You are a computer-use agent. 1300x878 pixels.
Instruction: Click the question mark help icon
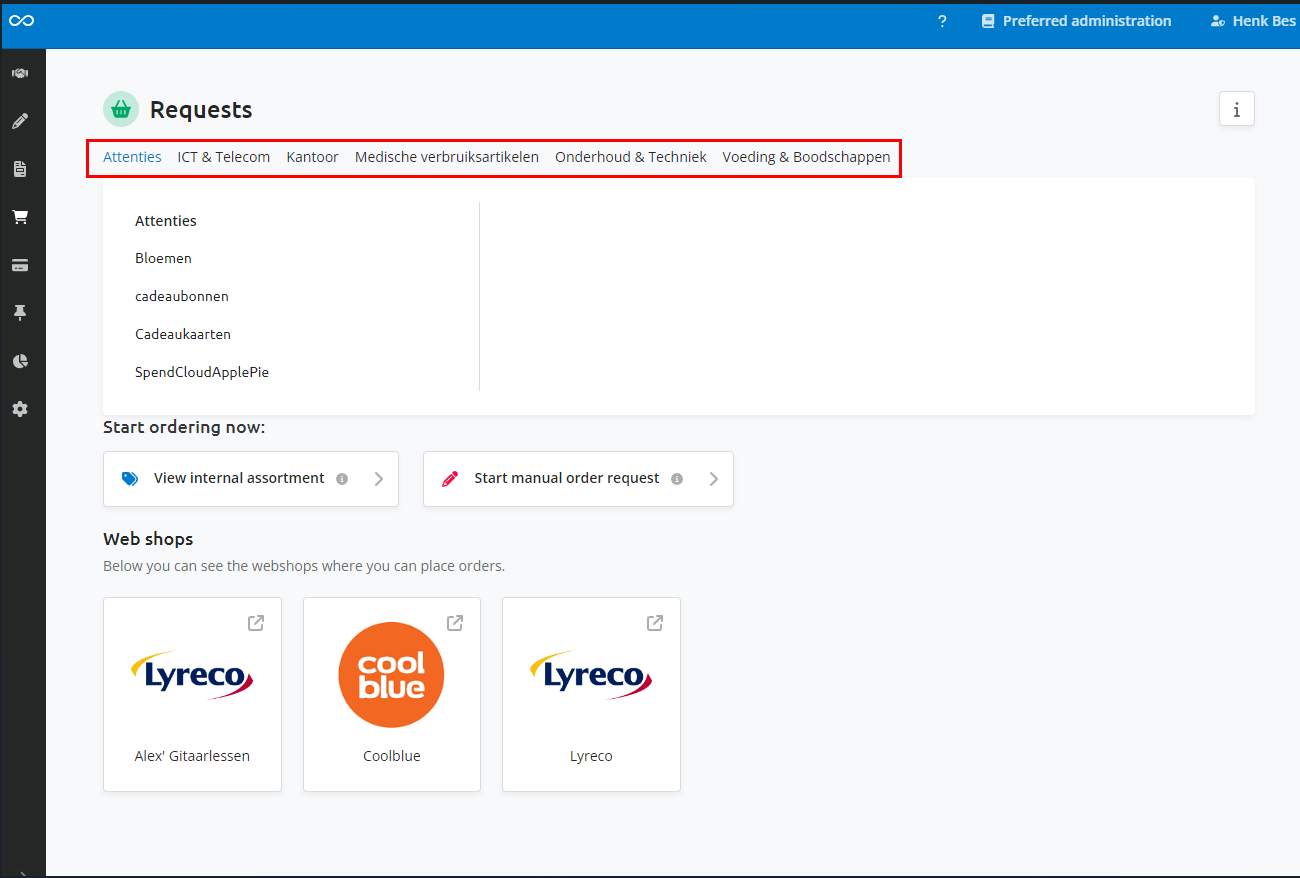tap(942, 21)
